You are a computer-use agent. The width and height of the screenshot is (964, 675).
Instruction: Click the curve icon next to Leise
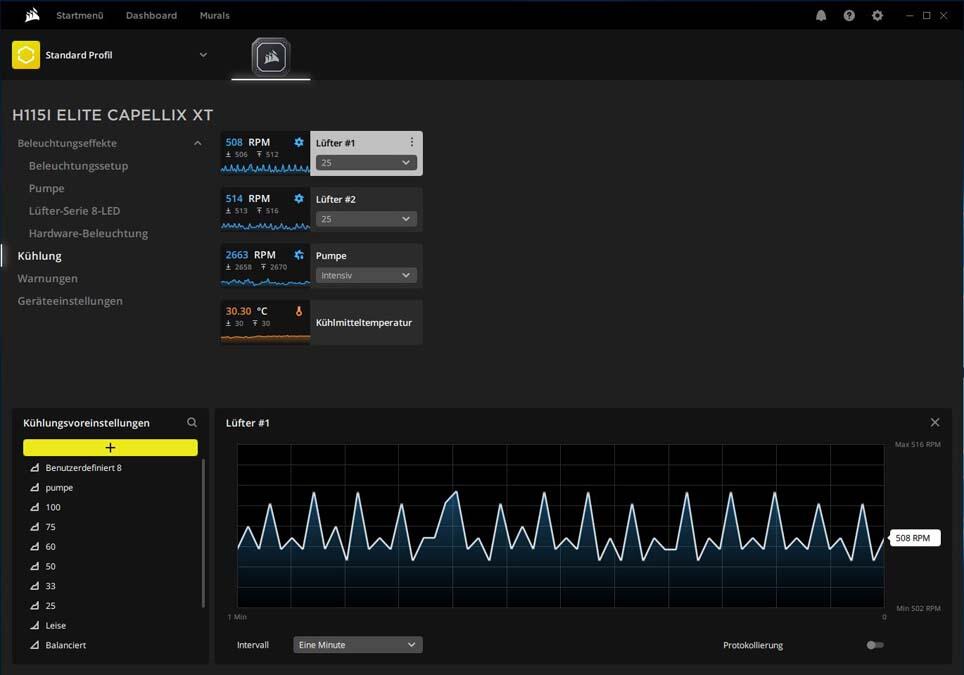click(34, 625)
